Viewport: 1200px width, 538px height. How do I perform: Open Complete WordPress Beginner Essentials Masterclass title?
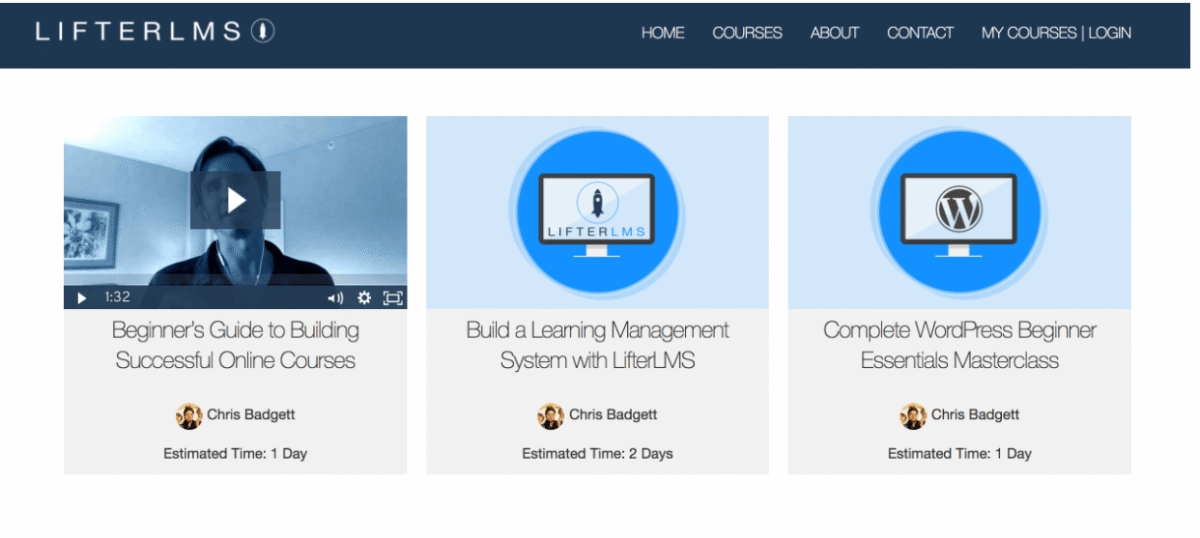click(959, 345)
